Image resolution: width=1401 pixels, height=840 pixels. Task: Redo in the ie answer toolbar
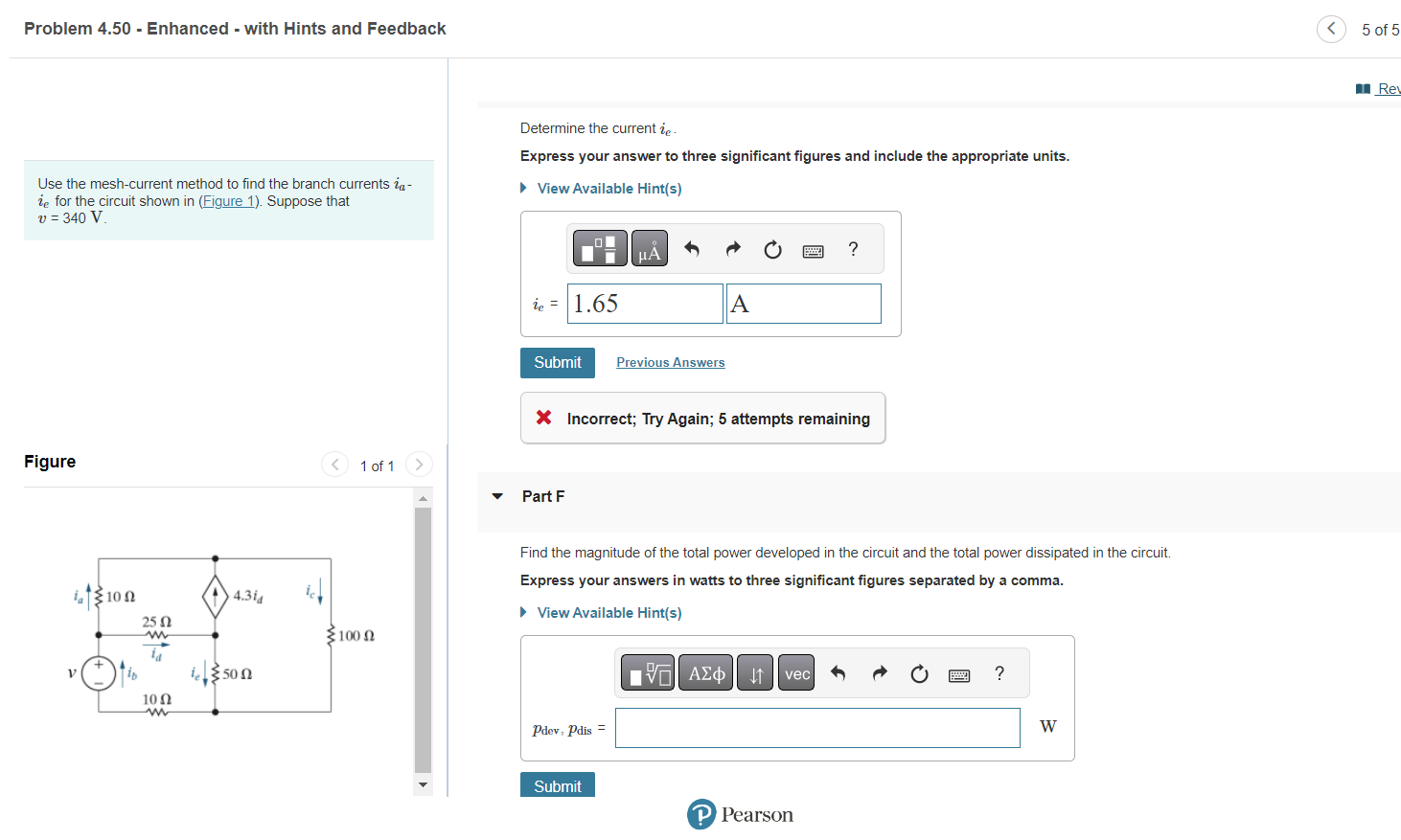tap(733, 249)
